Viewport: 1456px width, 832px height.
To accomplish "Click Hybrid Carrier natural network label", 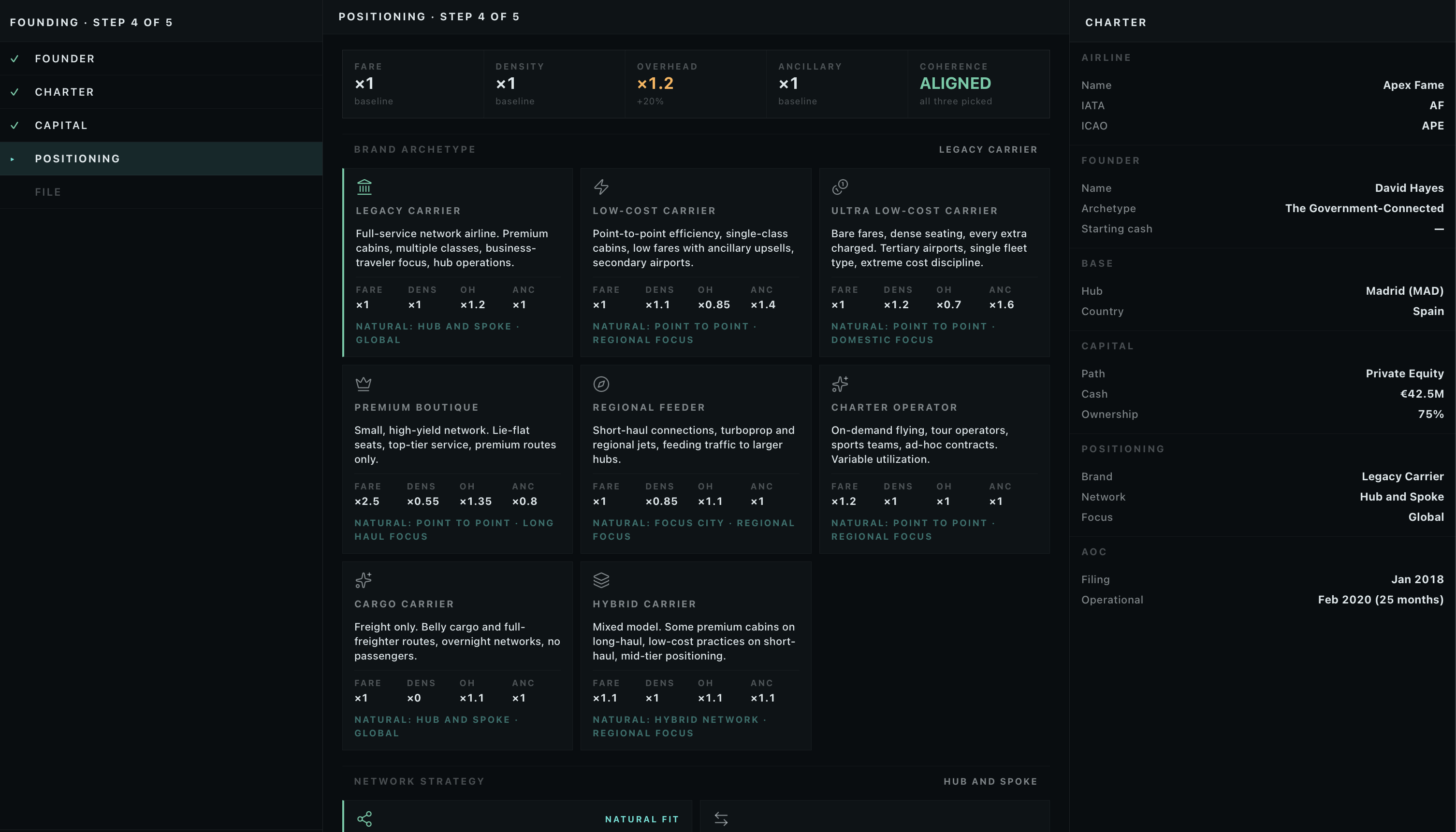I will point(680,726).
